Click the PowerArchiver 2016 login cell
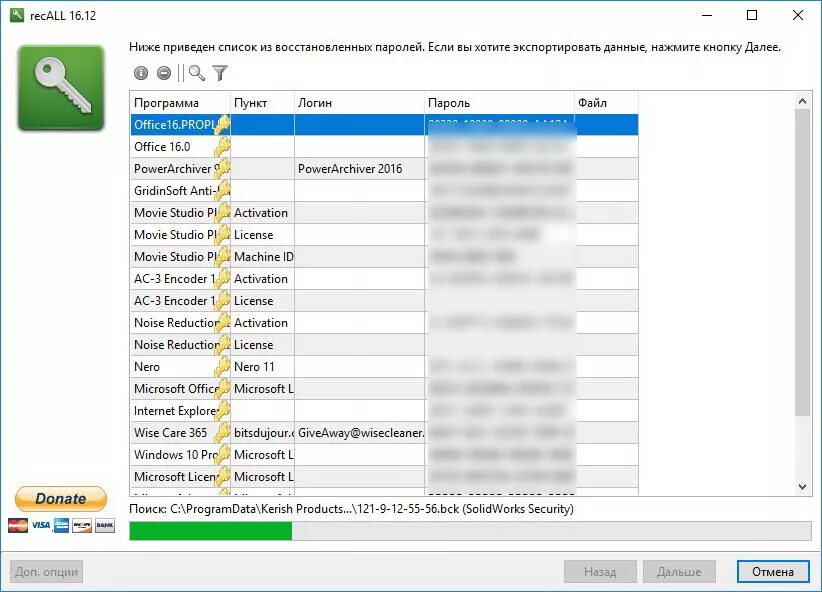Viewport: 822px width, 592px height. coord(359,169)
